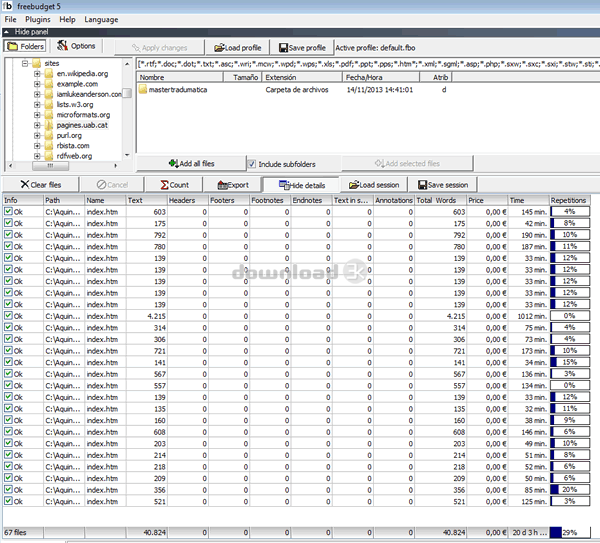The image size is (600, 543).
Task: Expand the lists.w3.org tree node
Action: (x=37, y=104)
